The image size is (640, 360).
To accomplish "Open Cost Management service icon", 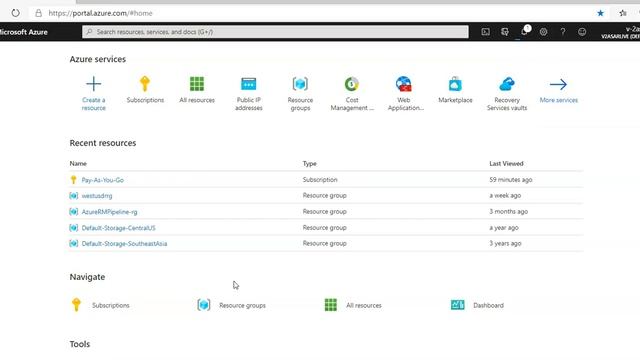I will 351,84.
